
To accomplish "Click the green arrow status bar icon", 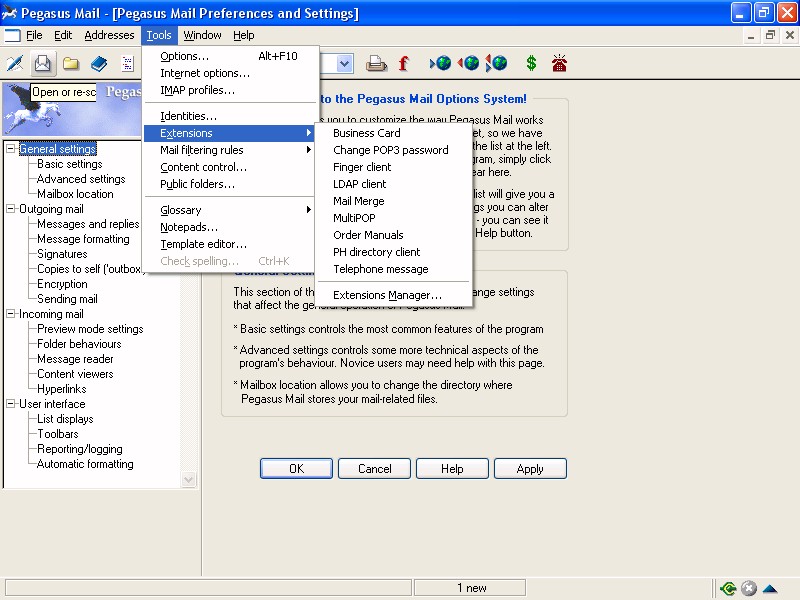I will pyautogui.click(x=728, y=588).
